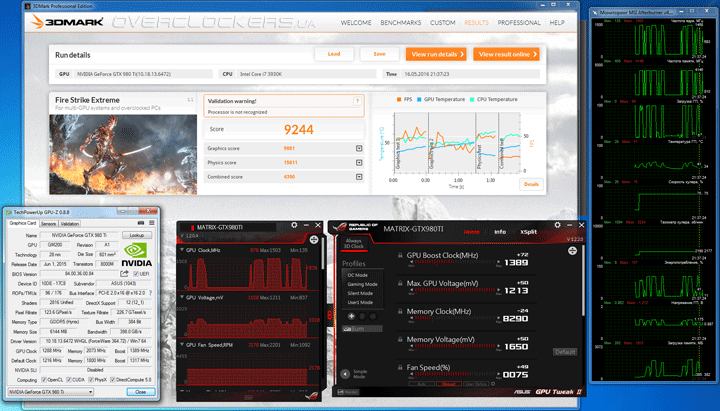Open the Info tab in GPU Tweak II
720x411 pixels.
coord(500,232)
